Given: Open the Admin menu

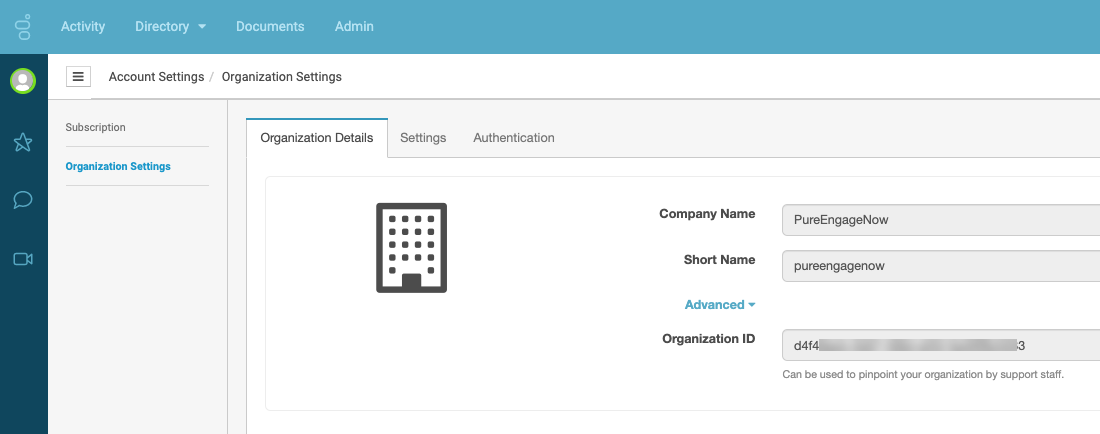Looking at the screenshot, I should [354, 27].
